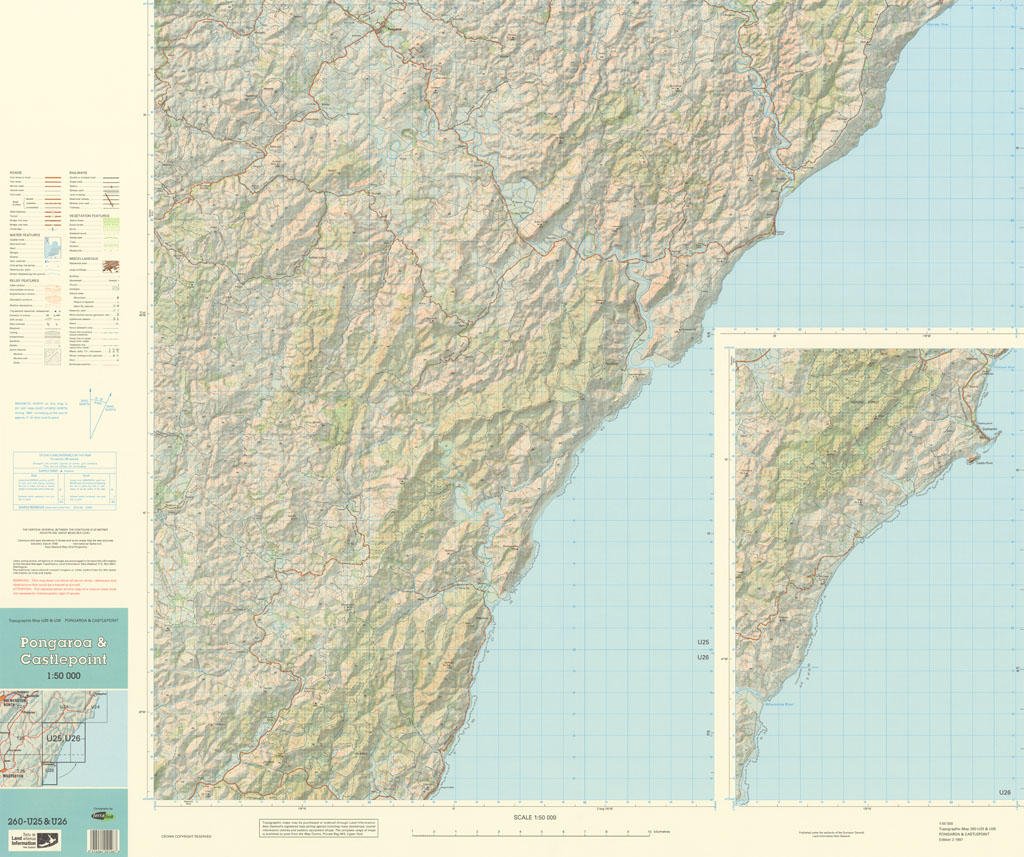
Task: Click the 1:50 000 scale on the cover
Action: 63,677
